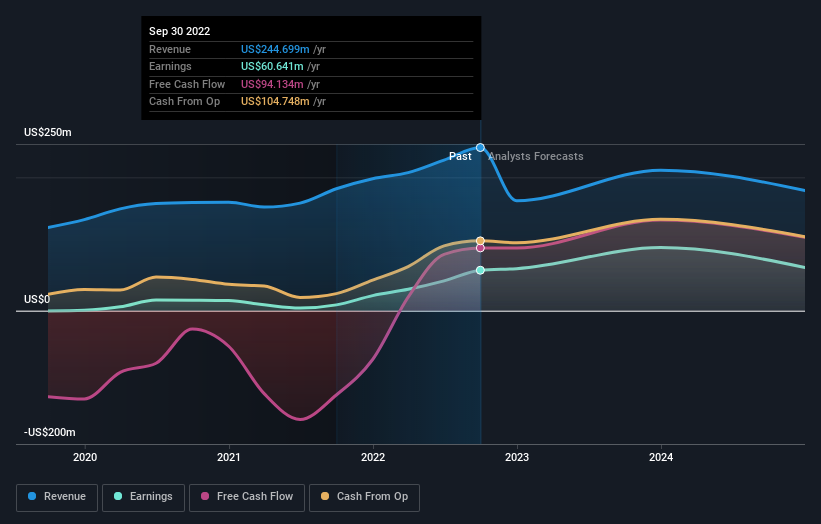Click the orange Cash From Op legend dot

[325, 496]
